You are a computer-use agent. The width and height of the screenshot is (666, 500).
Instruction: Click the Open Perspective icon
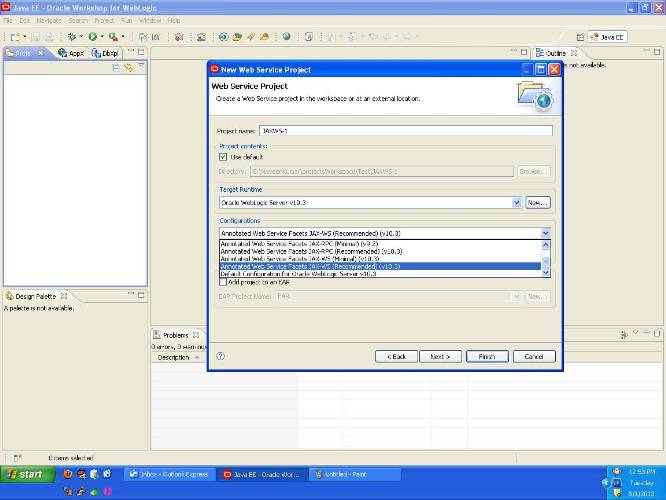pos(580,37)
